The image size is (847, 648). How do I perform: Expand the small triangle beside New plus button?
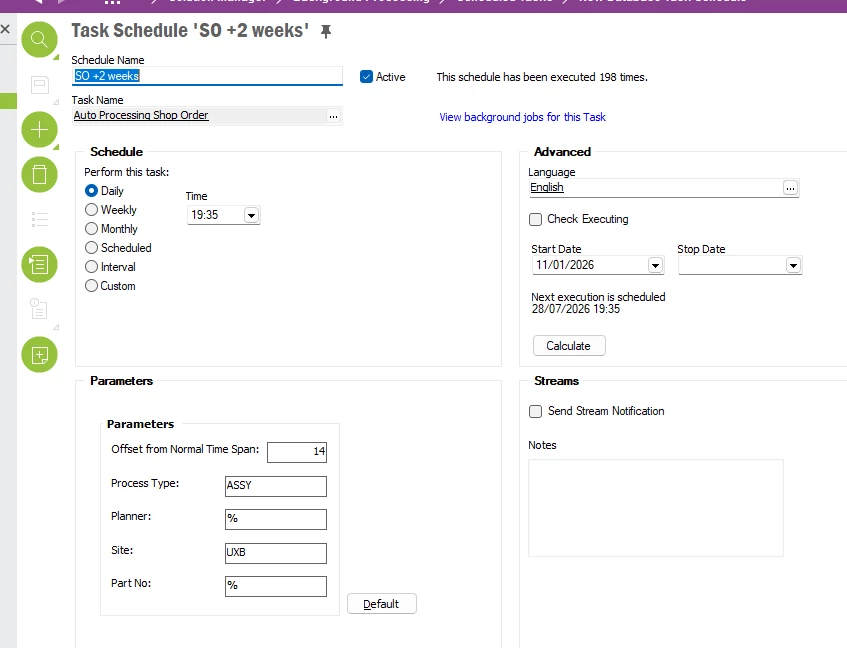pos(56,147)
